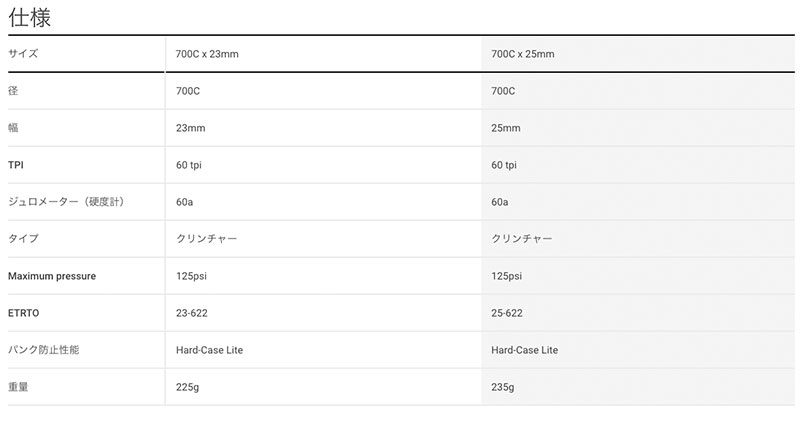Click the パンク防止性能 row label

point(43,350)
